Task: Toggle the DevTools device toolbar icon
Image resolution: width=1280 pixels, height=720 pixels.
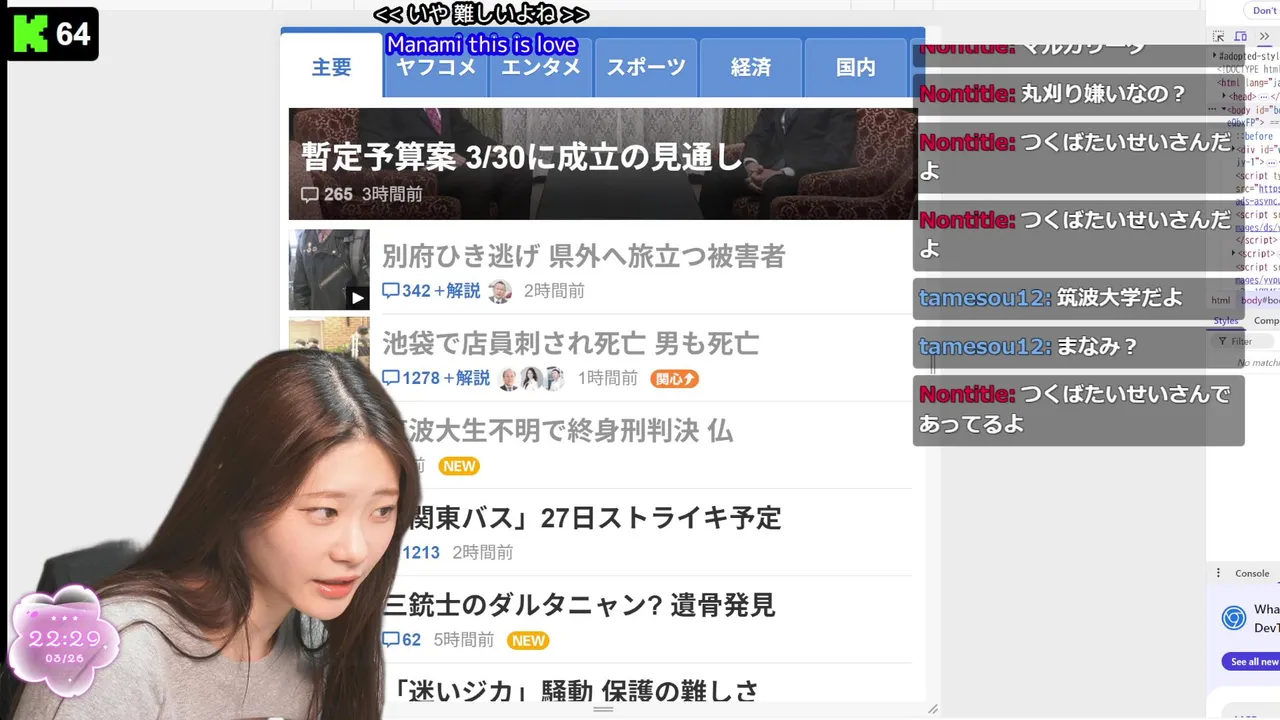Action: [x=1243, y=37]
